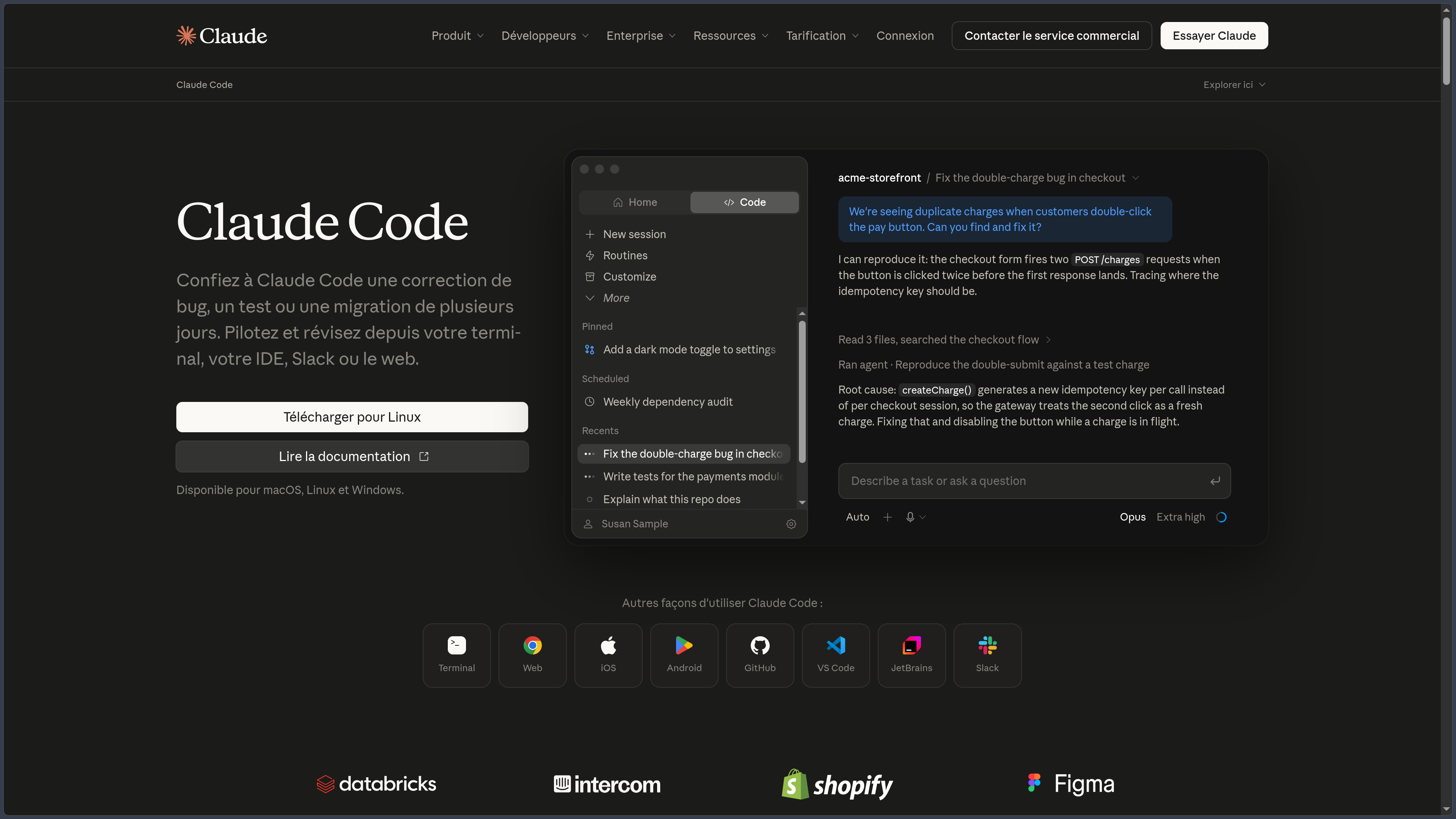The height and width of the screenshot is (819, 1456).
Task: Click the databricks logo
Action: coord(377,784)
